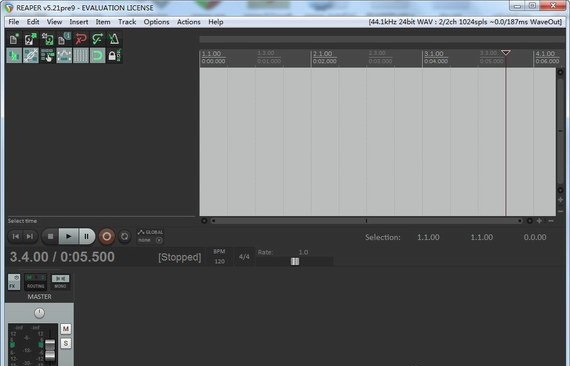Viewport: 570px width, 366px height.
Task: Go to project end transport button
Action: pos(30,236)
